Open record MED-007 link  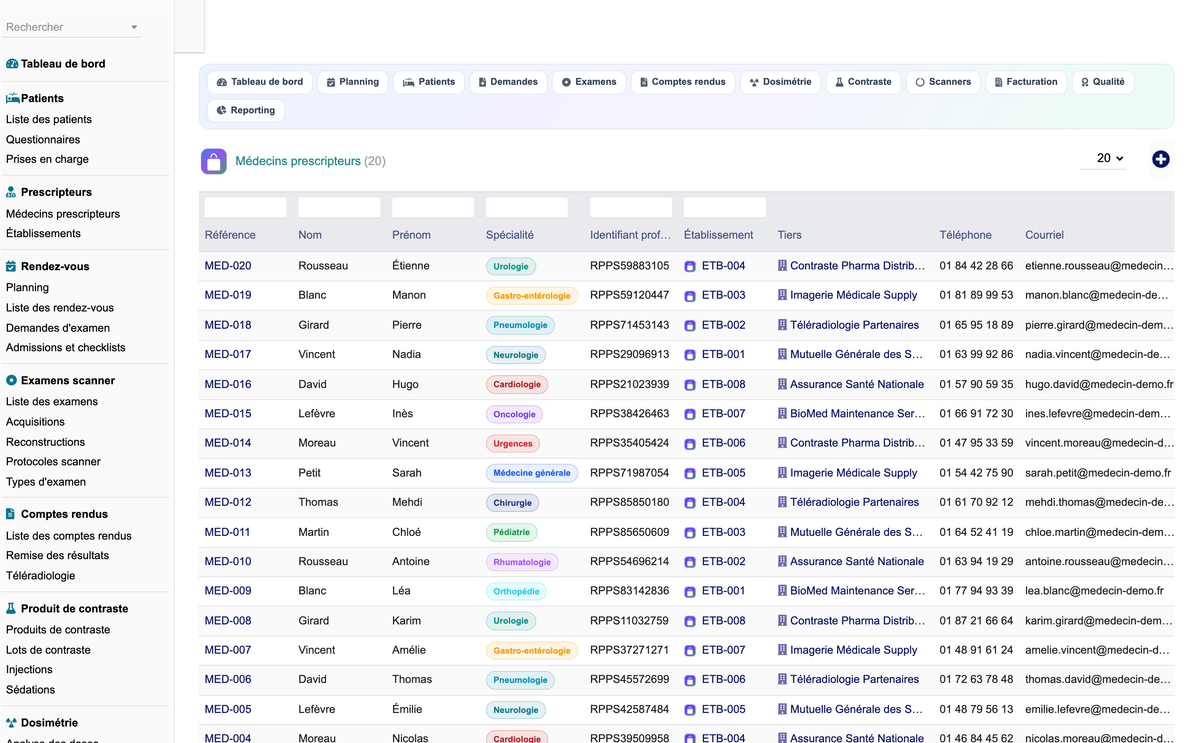coord(228,650)
